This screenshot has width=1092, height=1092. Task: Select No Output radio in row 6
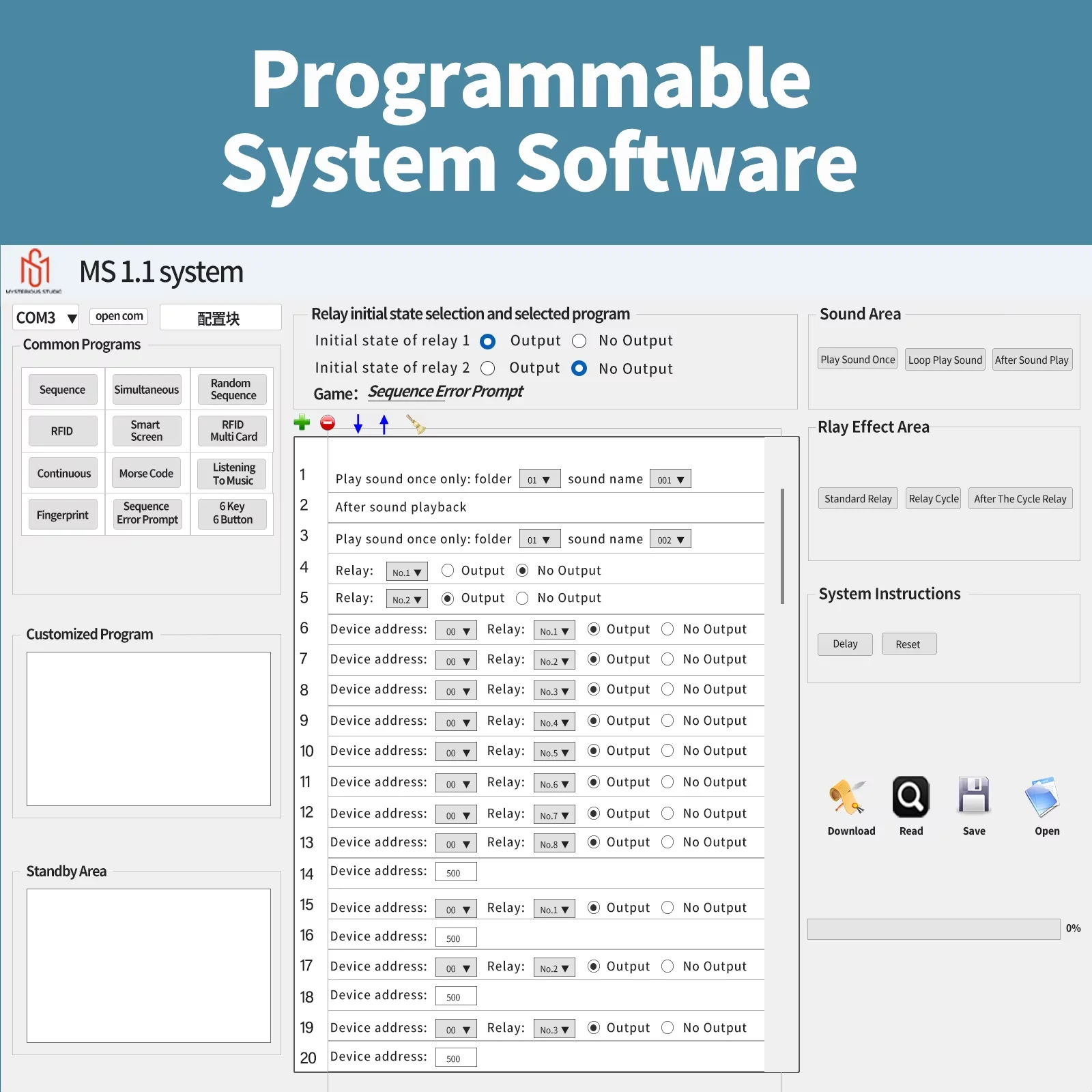(x=667, y=629)
